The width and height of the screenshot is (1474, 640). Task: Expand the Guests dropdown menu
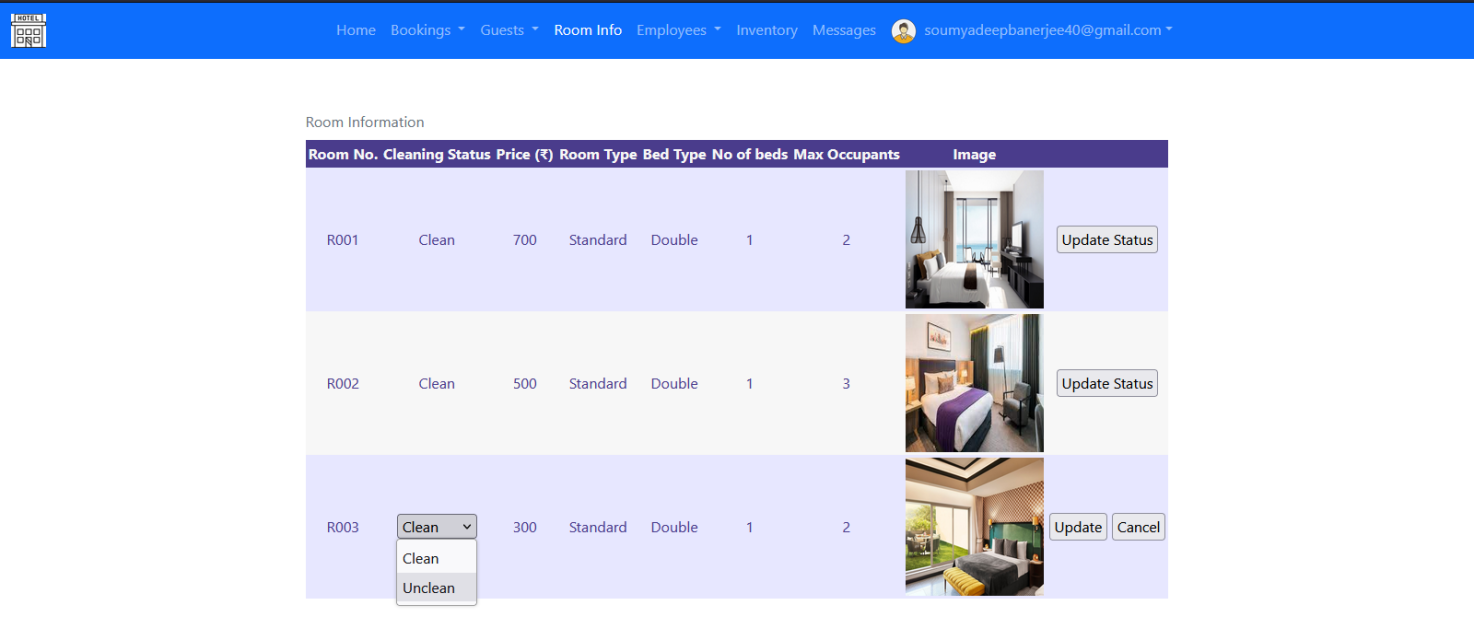509,30
